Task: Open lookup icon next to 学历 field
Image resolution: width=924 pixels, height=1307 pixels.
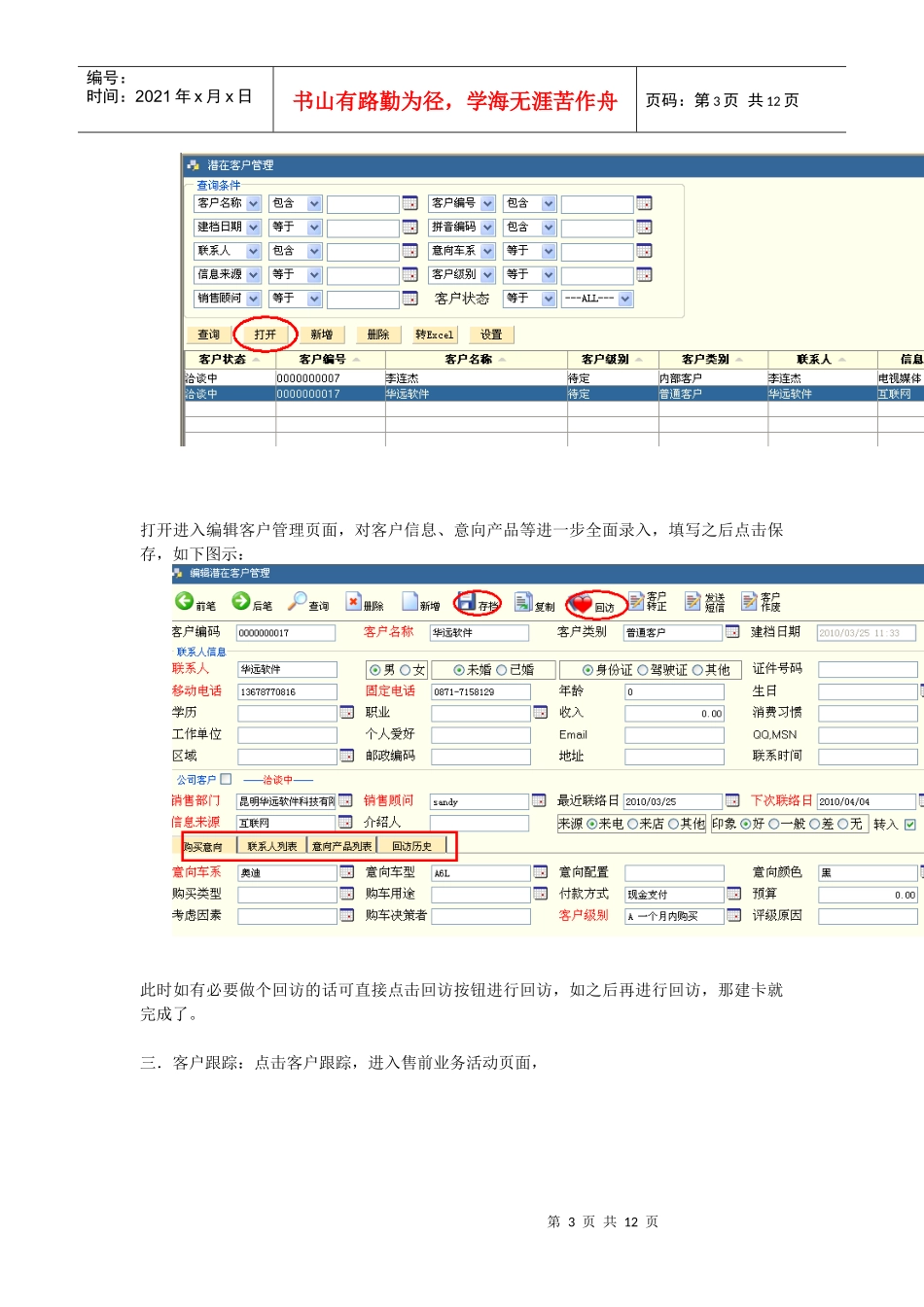Action: (346, 713)
